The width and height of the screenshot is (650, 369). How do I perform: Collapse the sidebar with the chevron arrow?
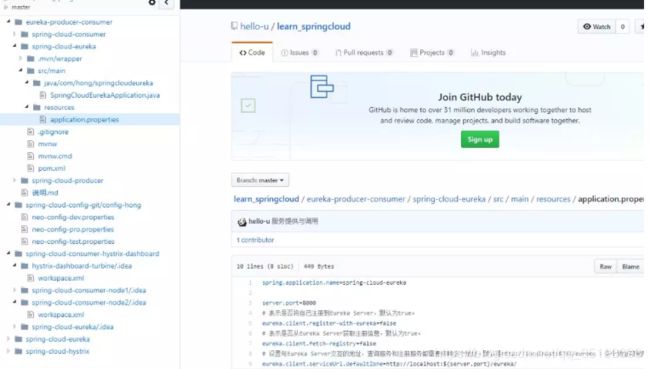pos(166,3)
